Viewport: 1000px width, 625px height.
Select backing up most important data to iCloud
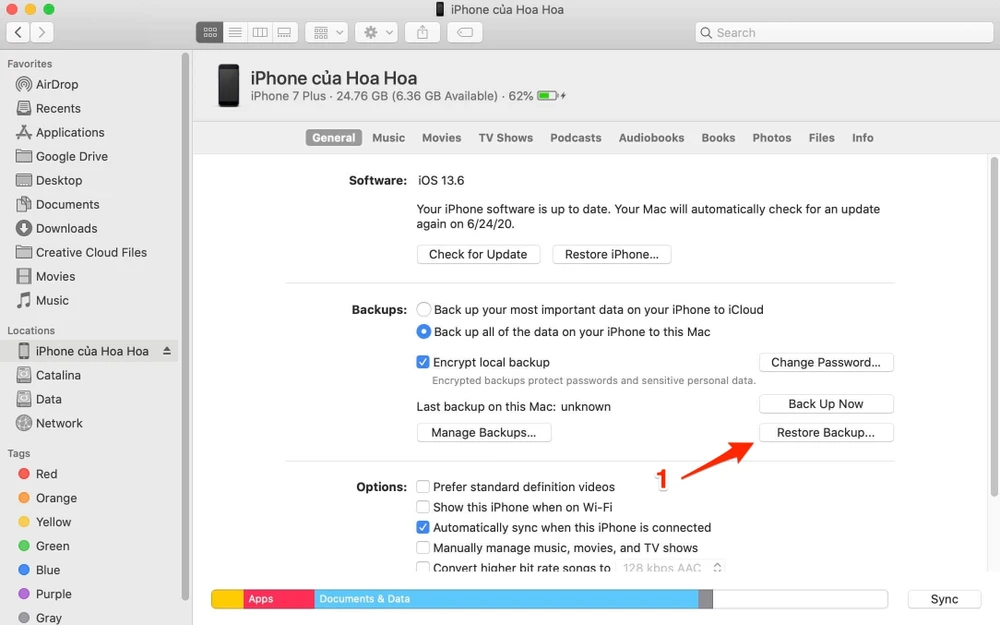tap(423, 309)
